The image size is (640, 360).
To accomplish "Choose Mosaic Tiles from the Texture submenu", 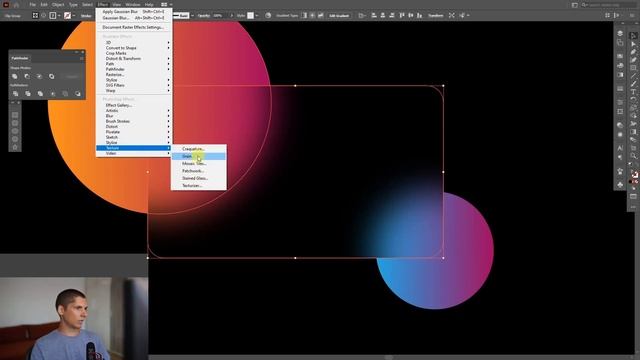I will coord(198,164).
